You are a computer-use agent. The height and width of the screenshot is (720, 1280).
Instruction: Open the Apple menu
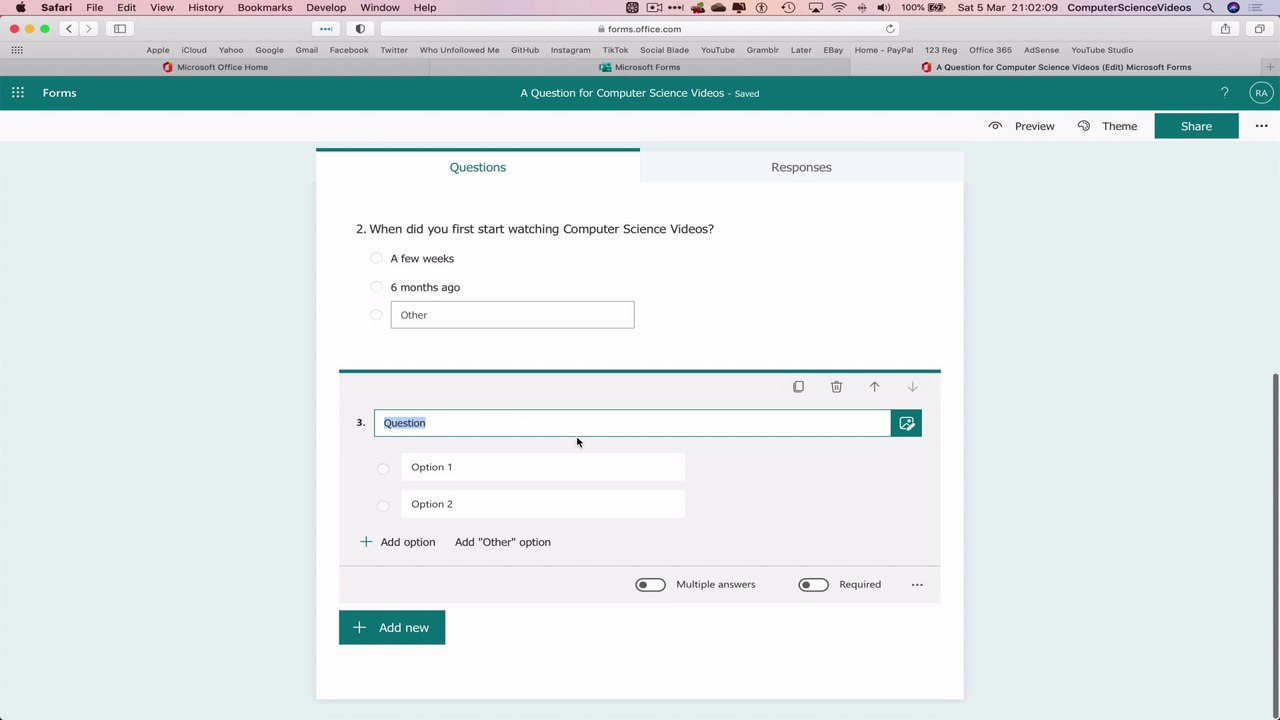tap(20, 8)
